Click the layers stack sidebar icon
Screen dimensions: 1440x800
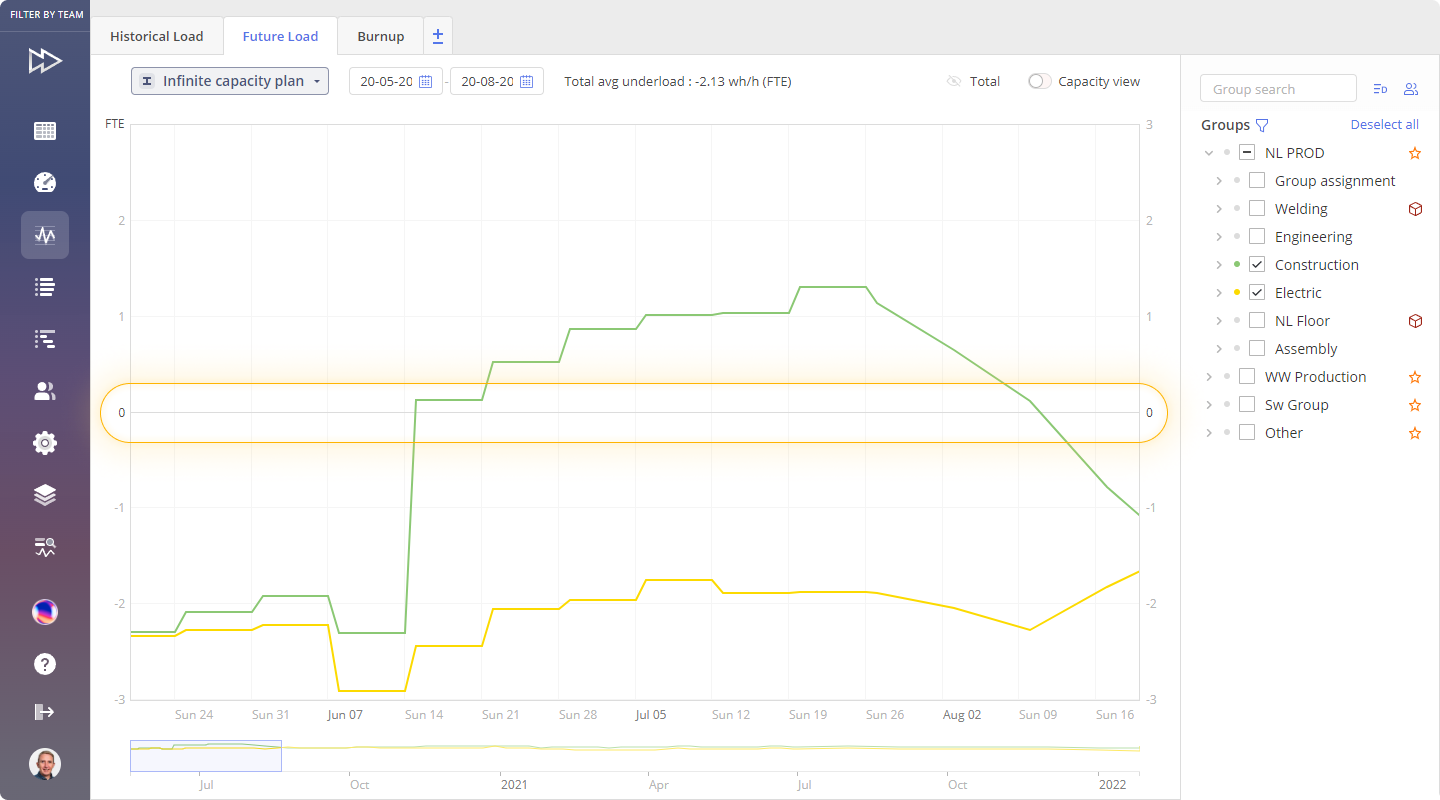tap(45, 495)
